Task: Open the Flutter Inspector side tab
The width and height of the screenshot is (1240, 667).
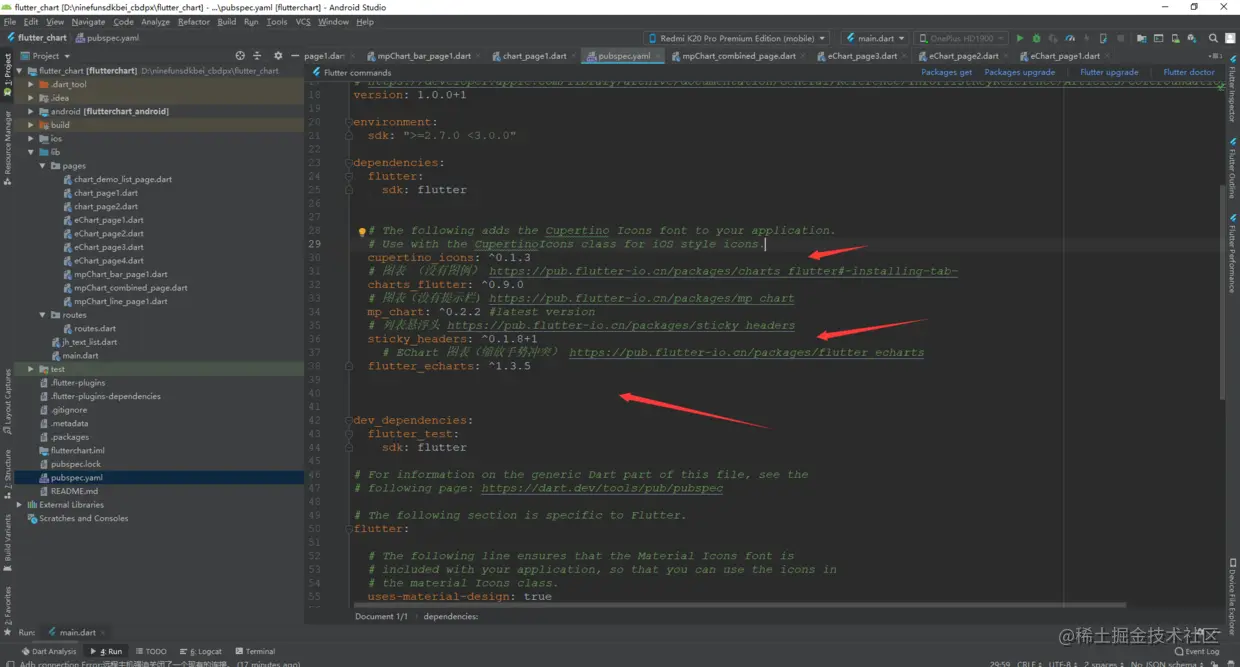Action: [x=1233, y=89]
